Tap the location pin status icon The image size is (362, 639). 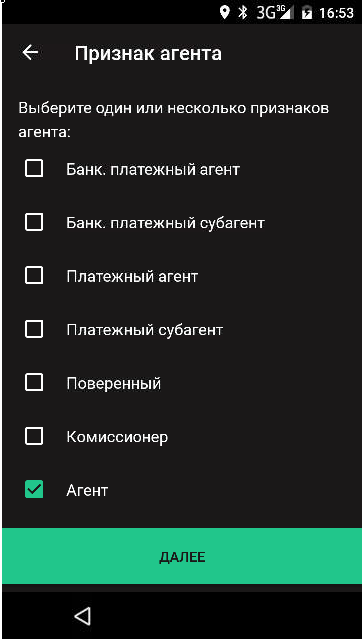pos(224,13)
